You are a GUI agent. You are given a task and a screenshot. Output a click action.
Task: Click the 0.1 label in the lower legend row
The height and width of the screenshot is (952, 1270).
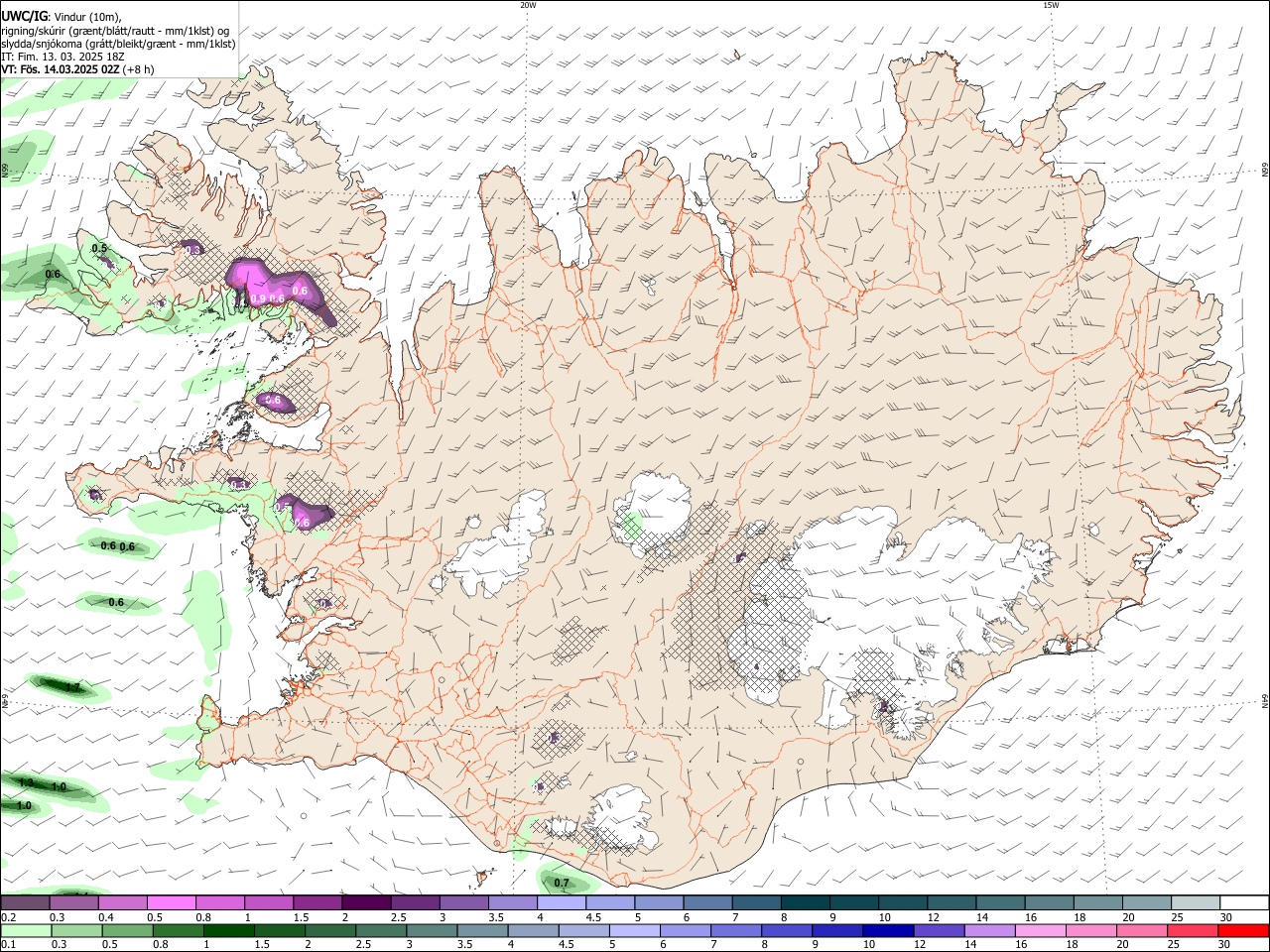8,945
